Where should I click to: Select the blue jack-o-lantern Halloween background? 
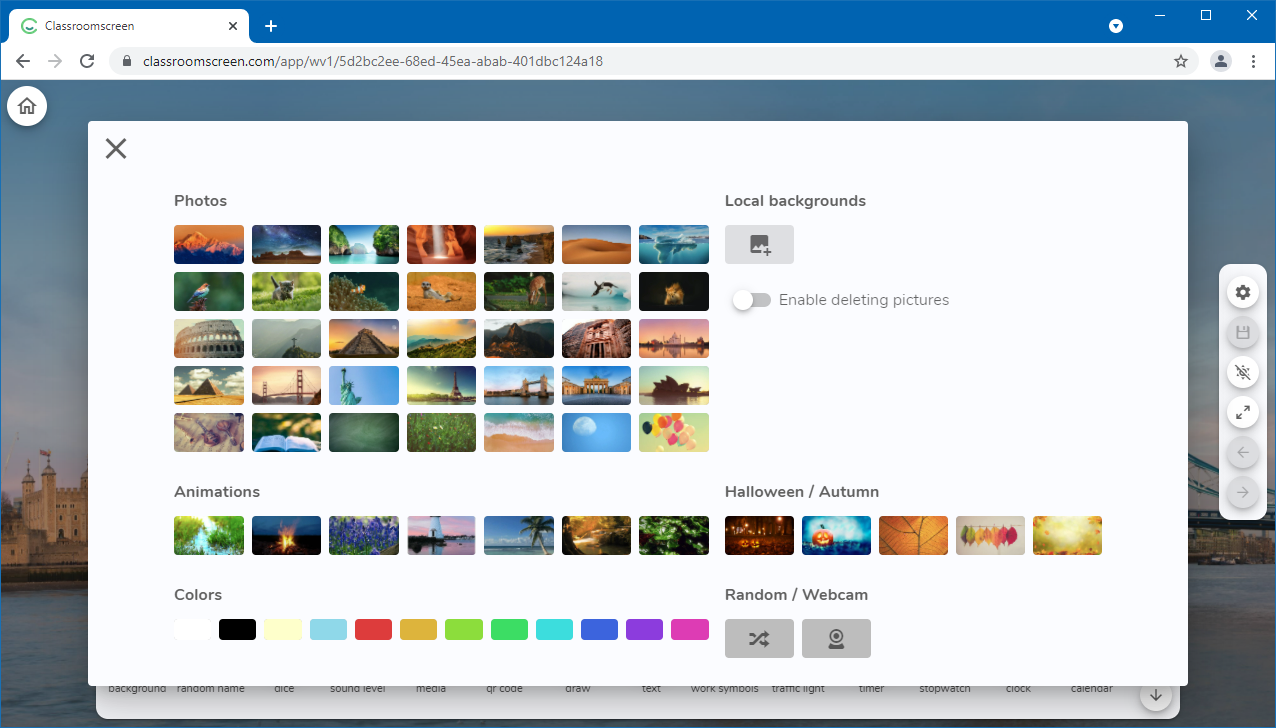(836, 536)
